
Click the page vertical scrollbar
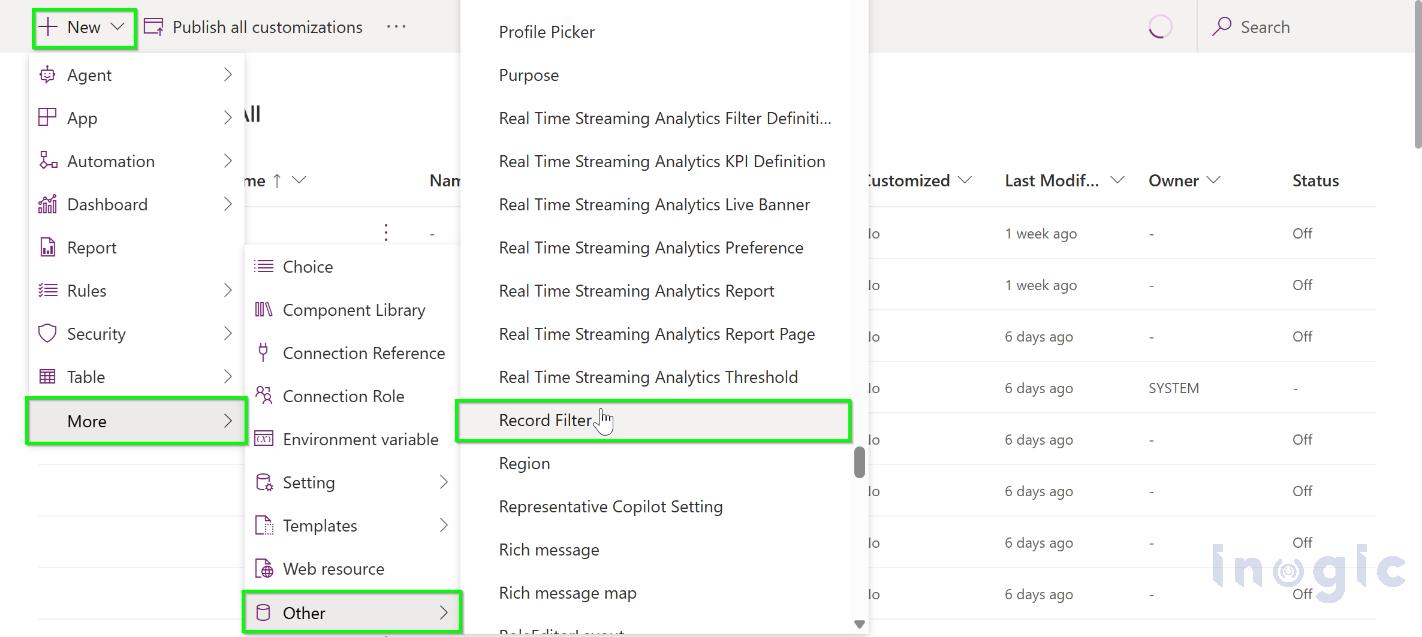pyautogui.click(x=1416, y=75)
